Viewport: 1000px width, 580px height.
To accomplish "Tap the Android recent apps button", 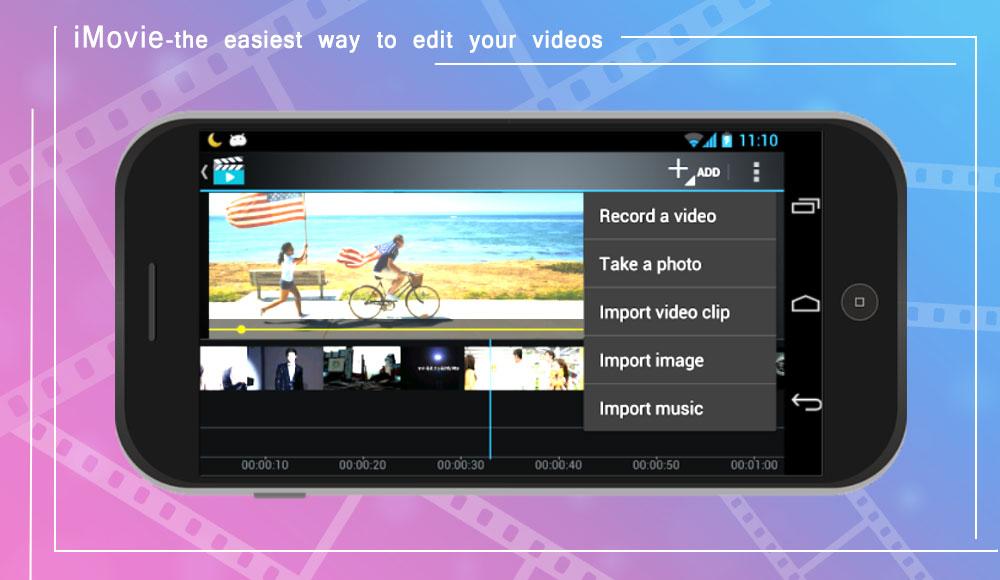I will pyautogui.click(x=805, y=205).
